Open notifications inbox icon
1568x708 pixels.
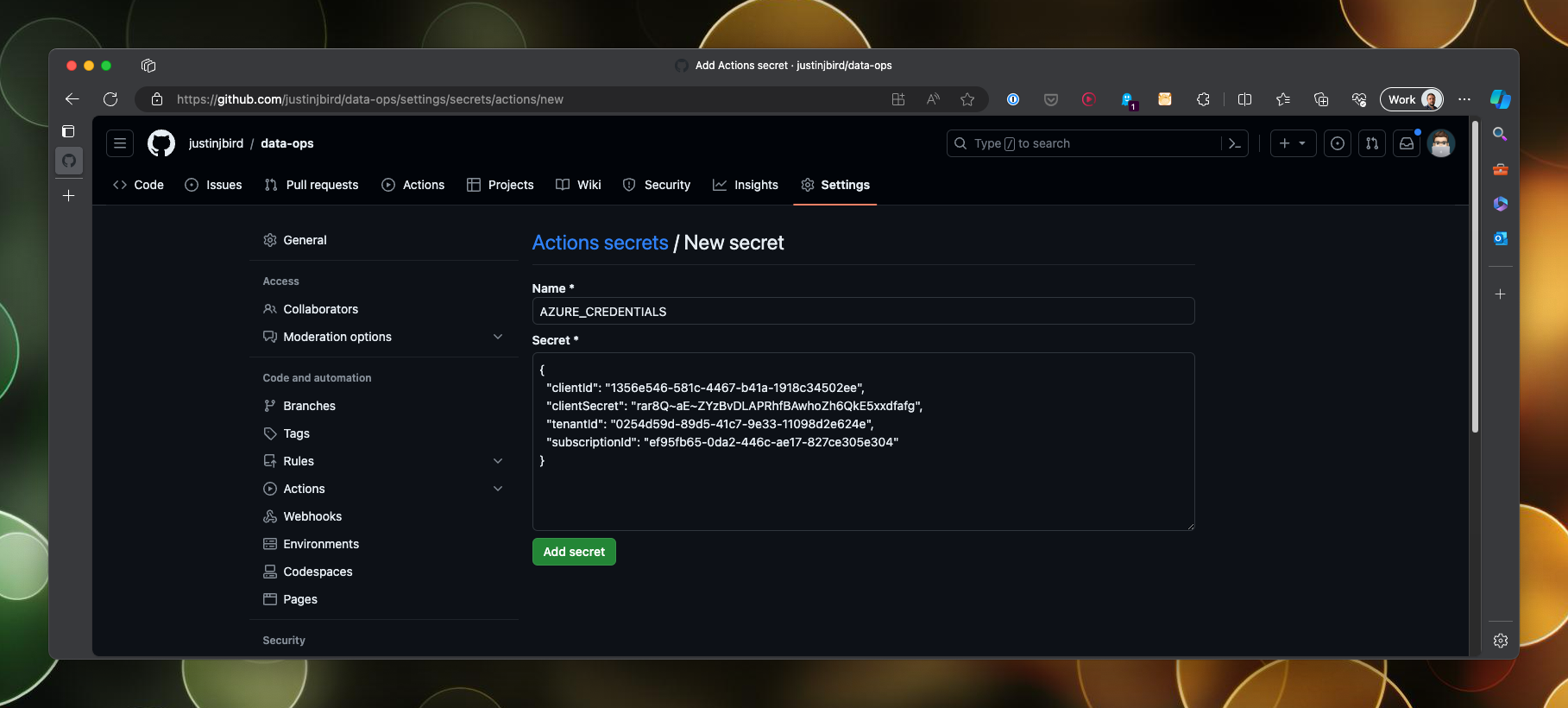pos(1407,143)
